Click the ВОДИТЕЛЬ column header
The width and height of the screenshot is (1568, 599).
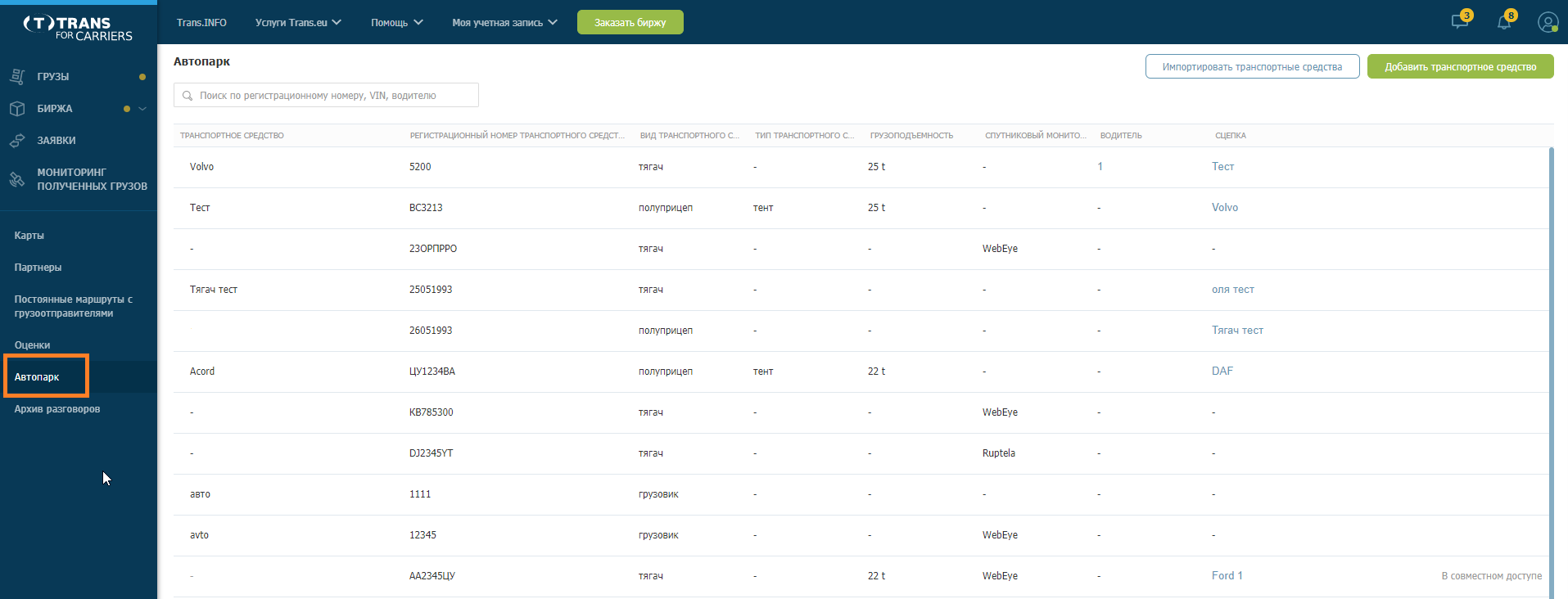[x=1121, y=136]
